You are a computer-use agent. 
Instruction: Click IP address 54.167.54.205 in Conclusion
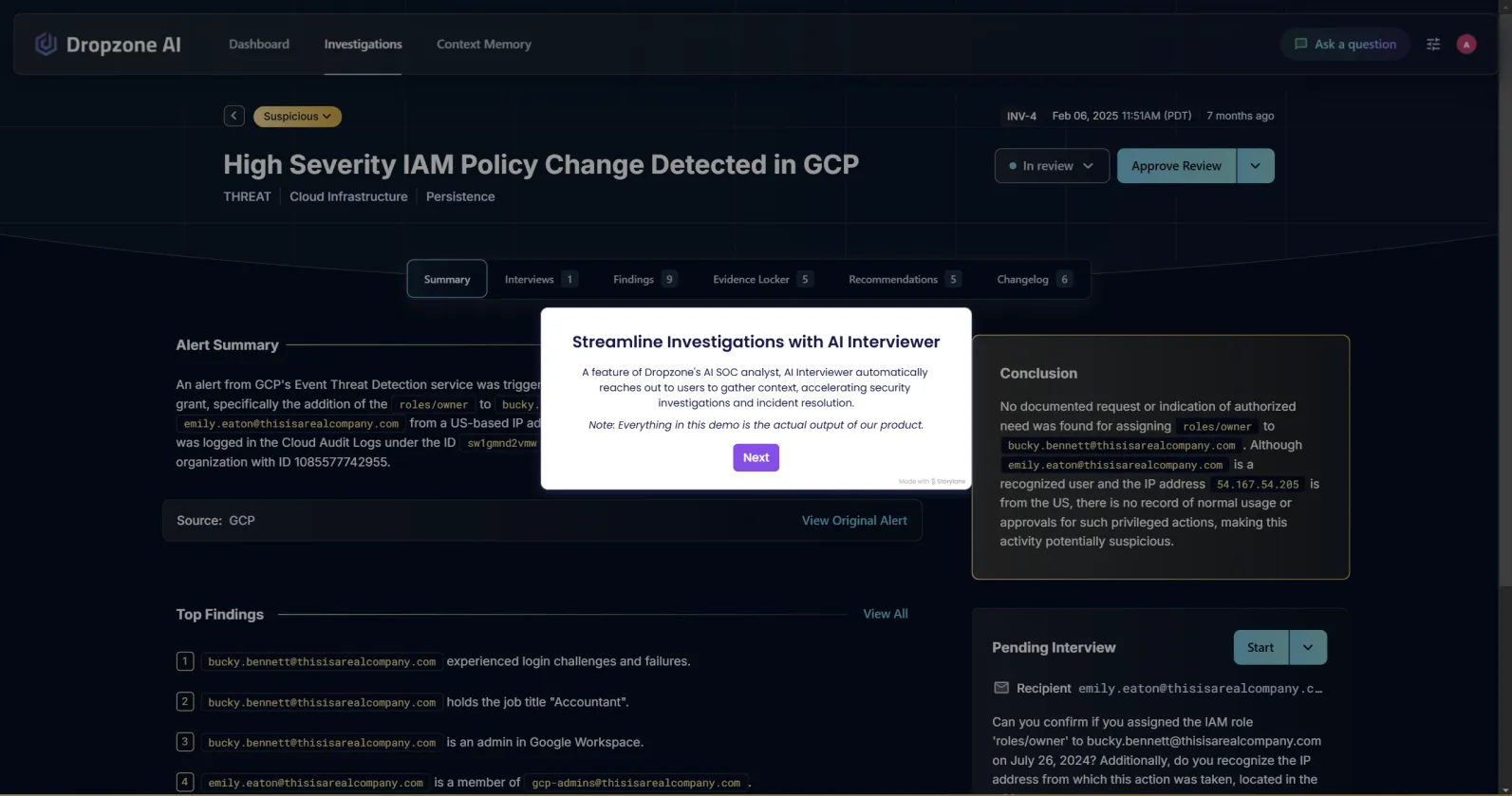pos(1258,485)
